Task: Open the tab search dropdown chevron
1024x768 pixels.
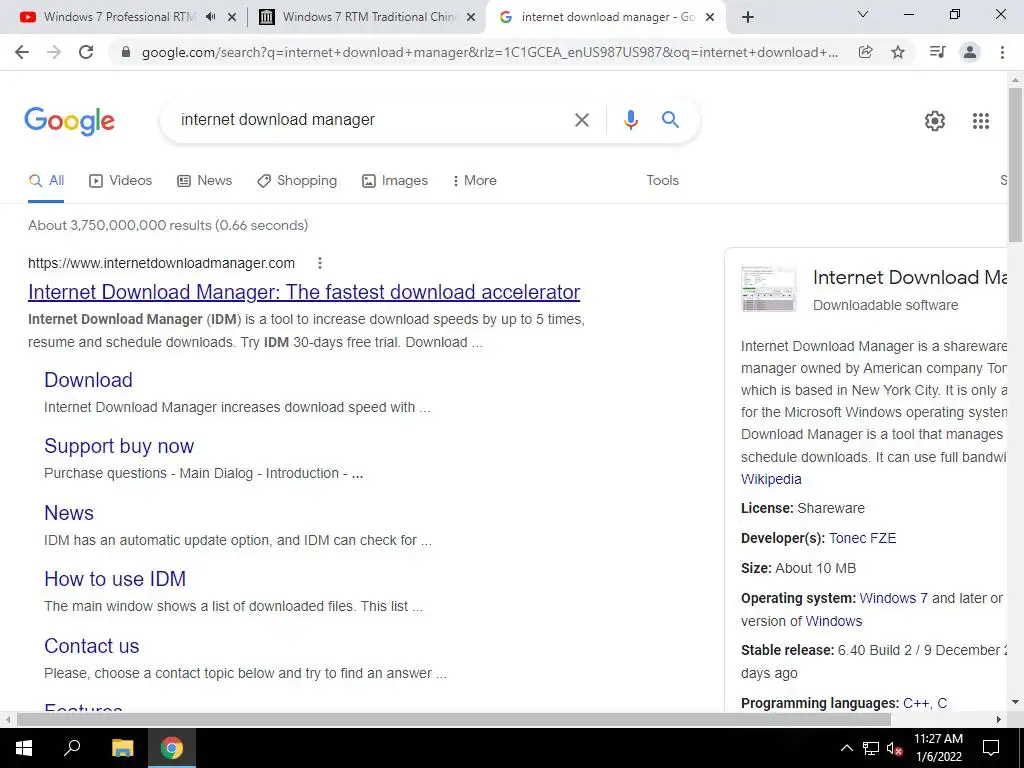Action: [863, 14]
